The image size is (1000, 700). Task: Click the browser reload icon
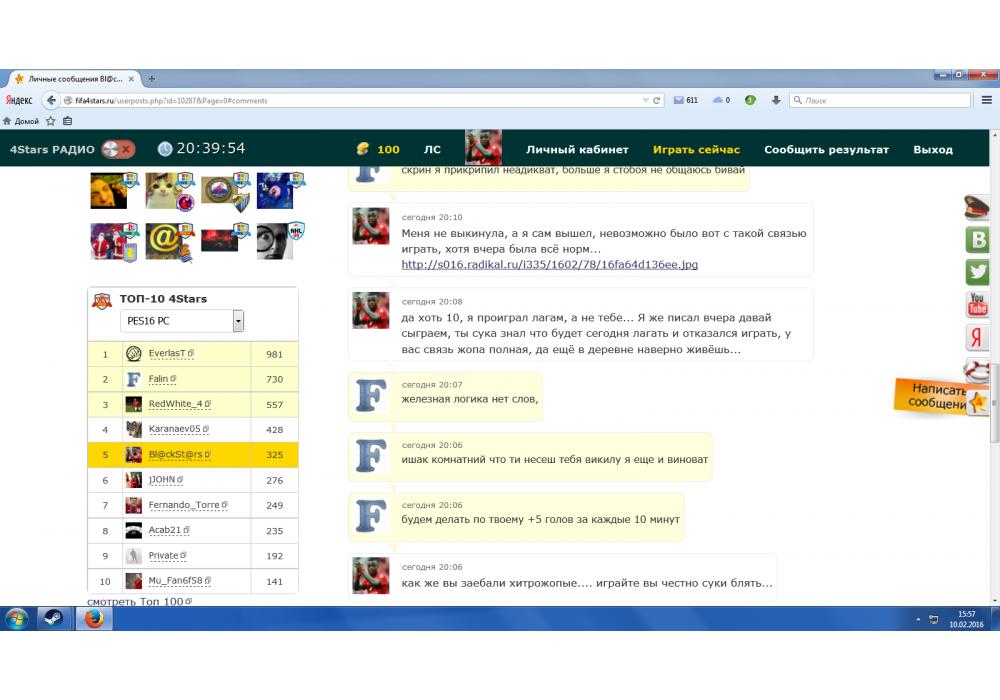click(656, 101)
